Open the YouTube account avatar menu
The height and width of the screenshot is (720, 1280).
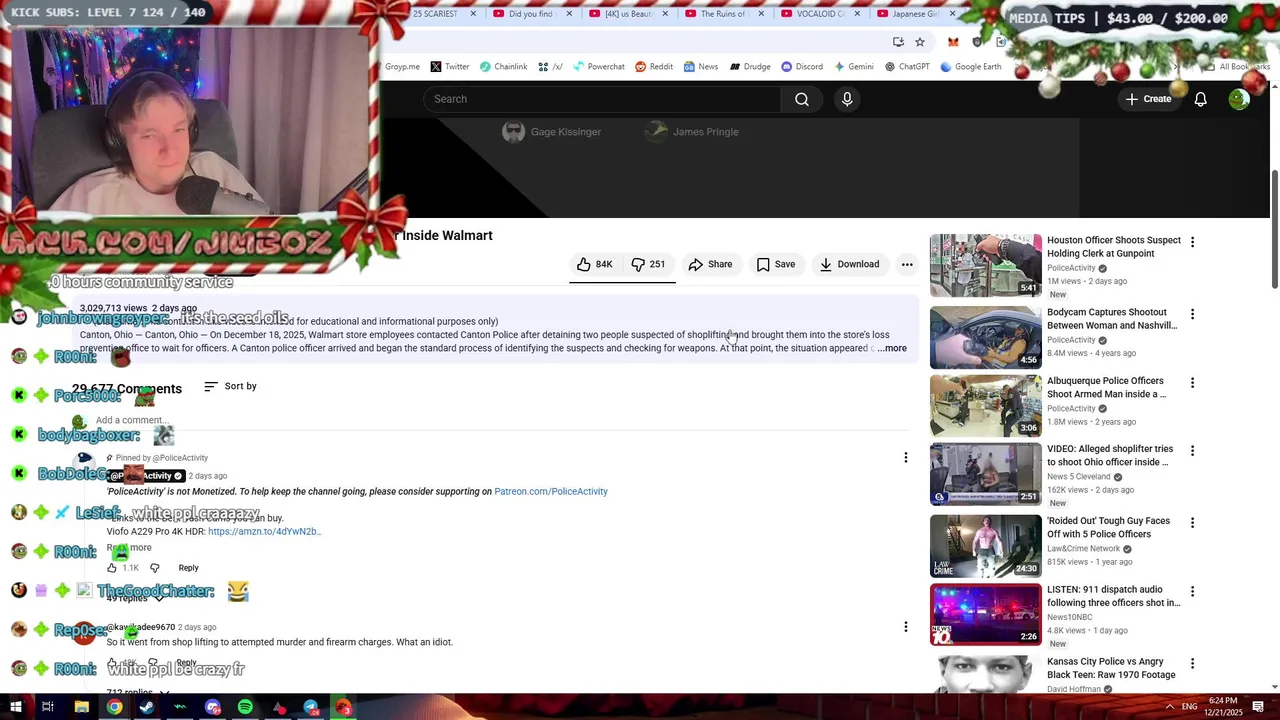pyautogui.click(x=1239, y=99)
